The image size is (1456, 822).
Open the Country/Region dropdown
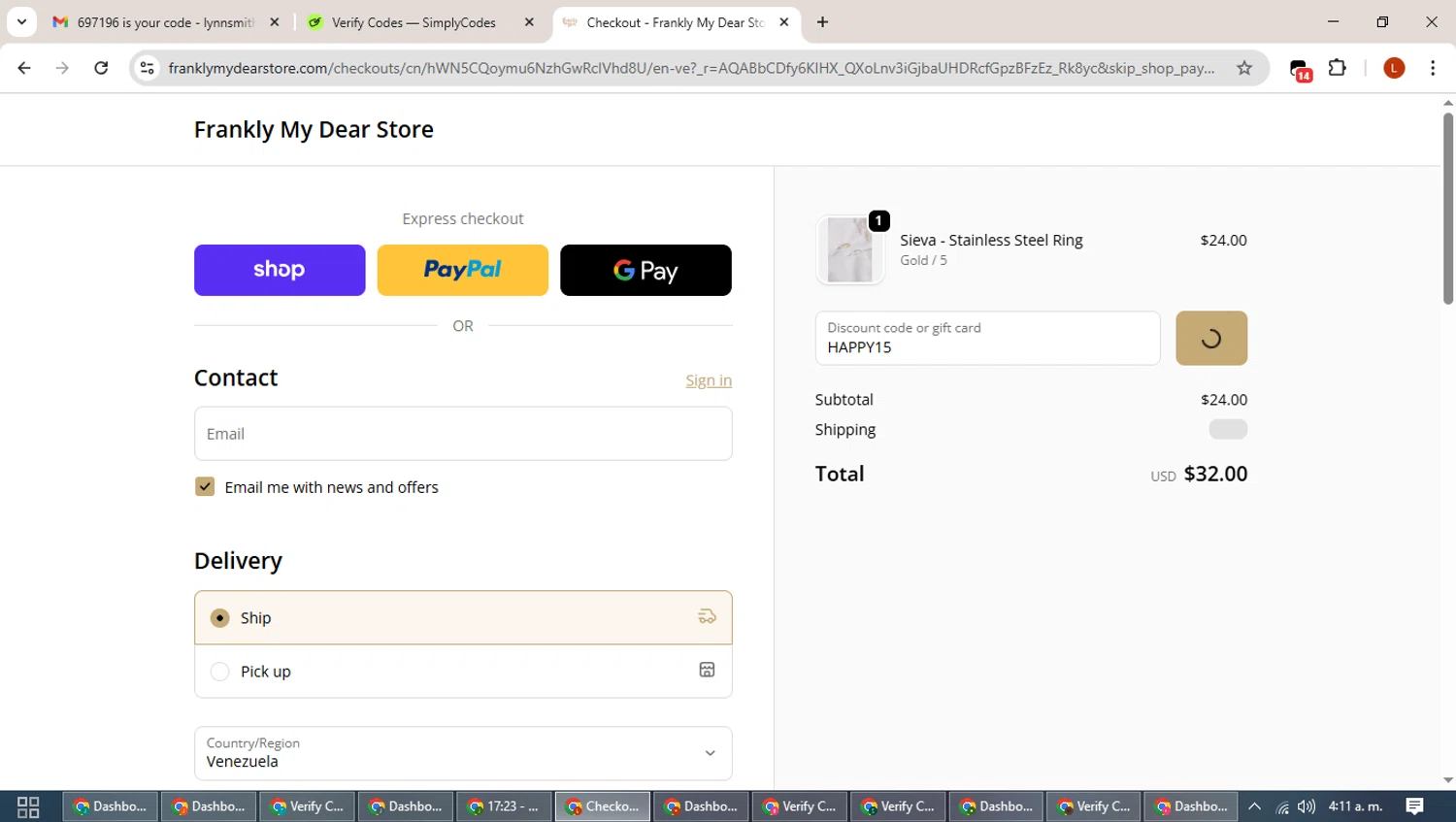click(463, 753)
